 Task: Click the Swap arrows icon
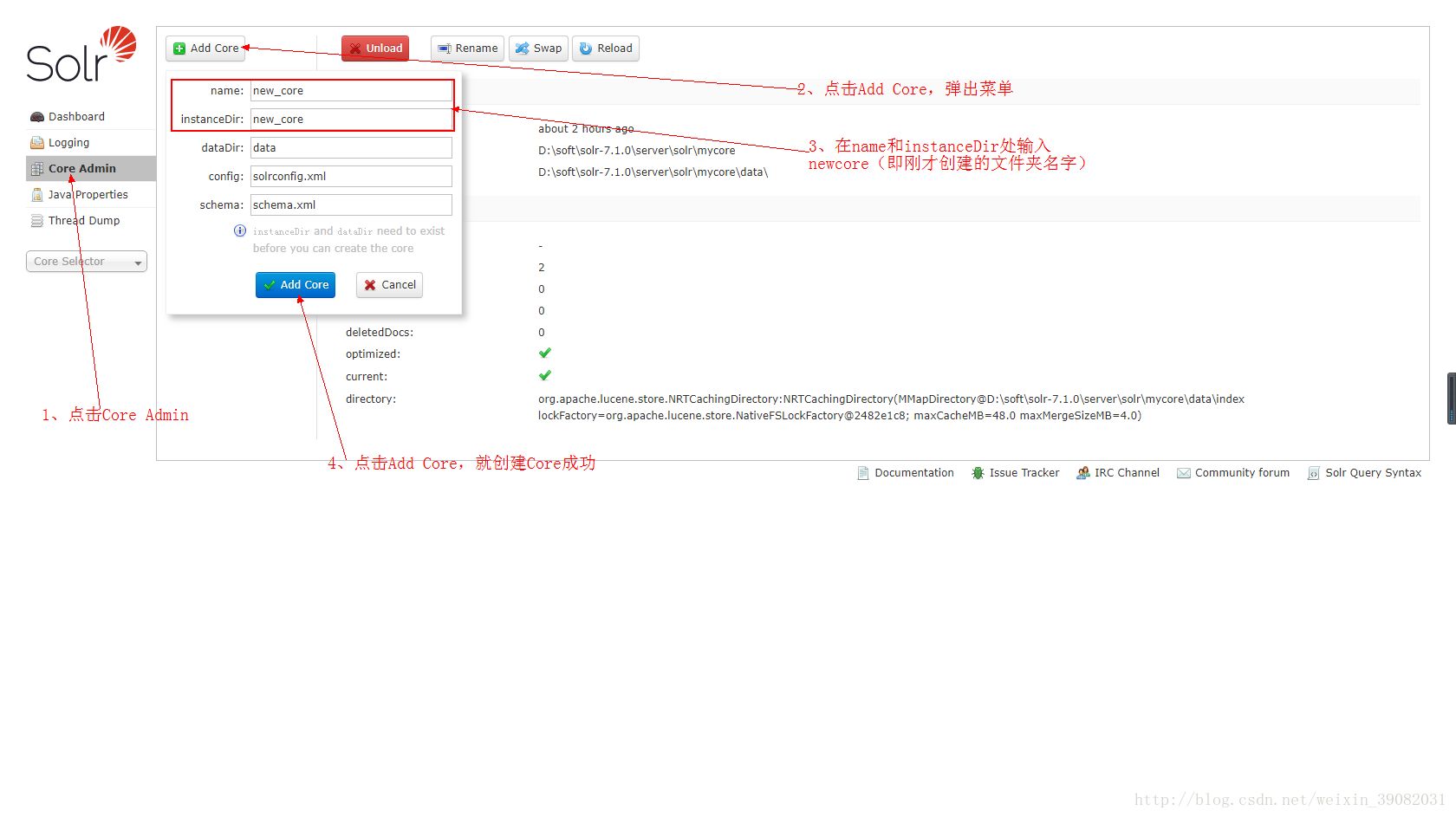[x=523, y=49]
